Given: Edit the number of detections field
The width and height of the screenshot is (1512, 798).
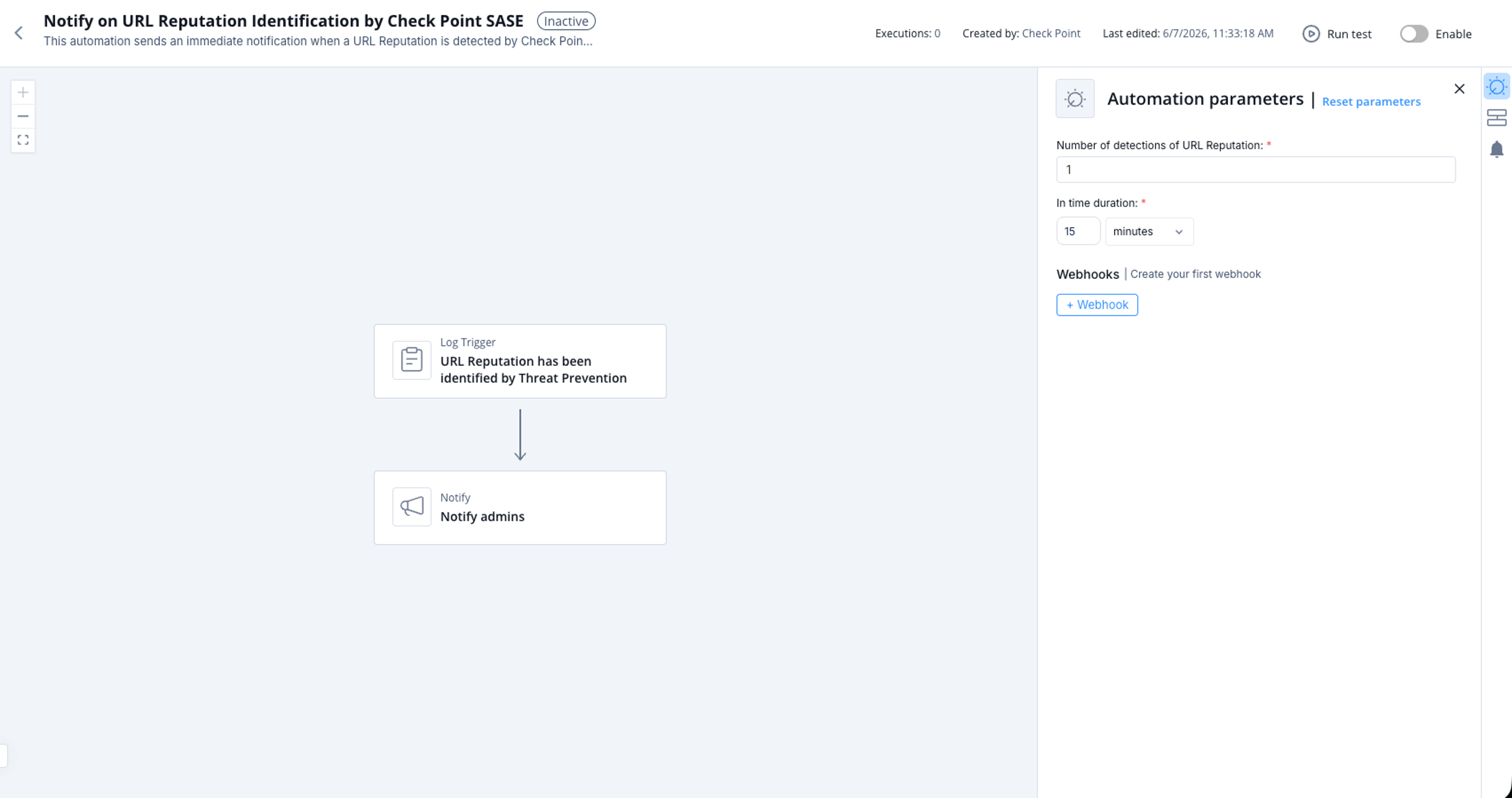Looking at the screenshot, I should 1256,170.
